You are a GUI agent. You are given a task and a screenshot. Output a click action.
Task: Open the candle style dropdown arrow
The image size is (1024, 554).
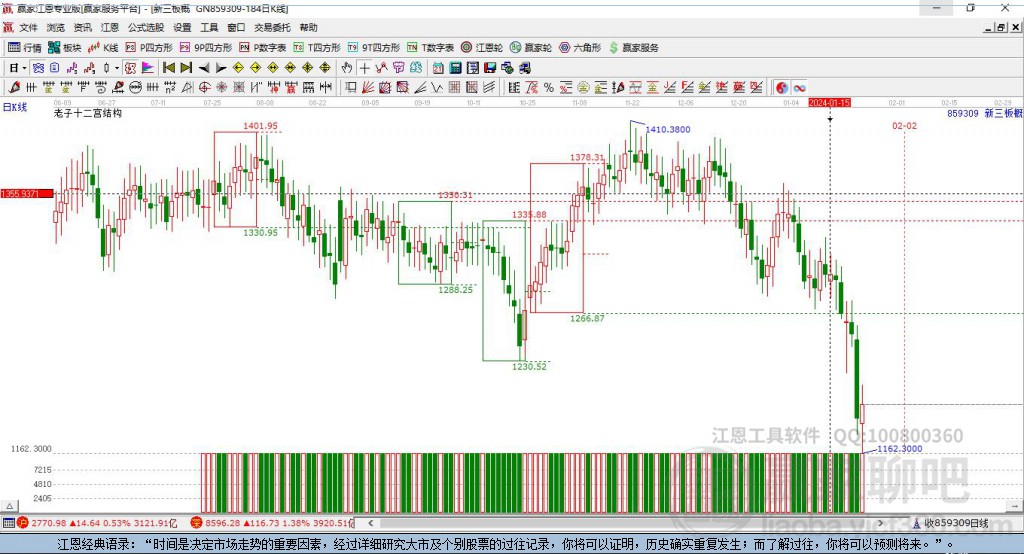117,68
